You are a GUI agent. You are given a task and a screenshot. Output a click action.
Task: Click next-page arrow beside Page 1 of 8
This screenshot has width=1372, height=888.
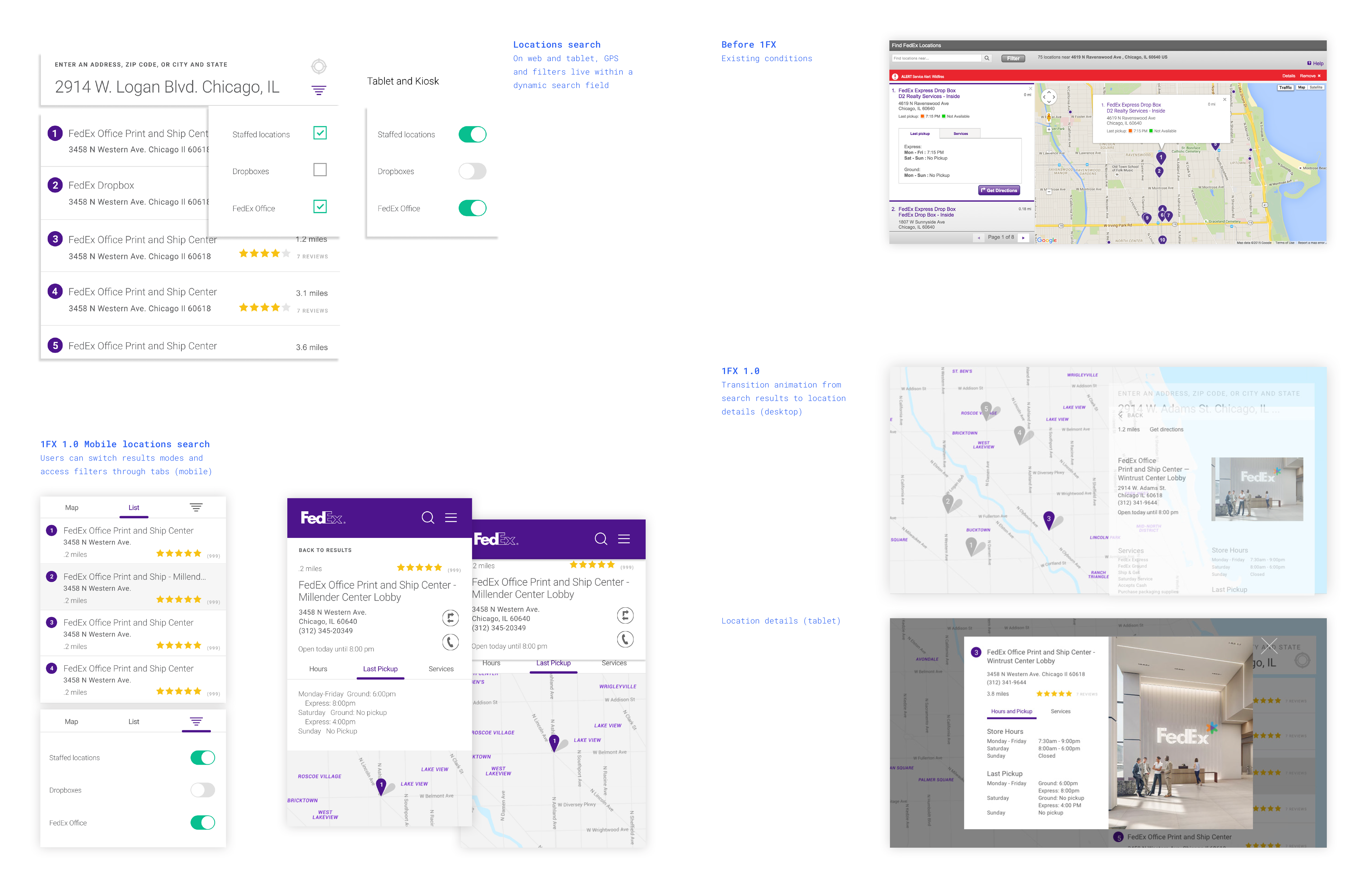[1023, 238]
